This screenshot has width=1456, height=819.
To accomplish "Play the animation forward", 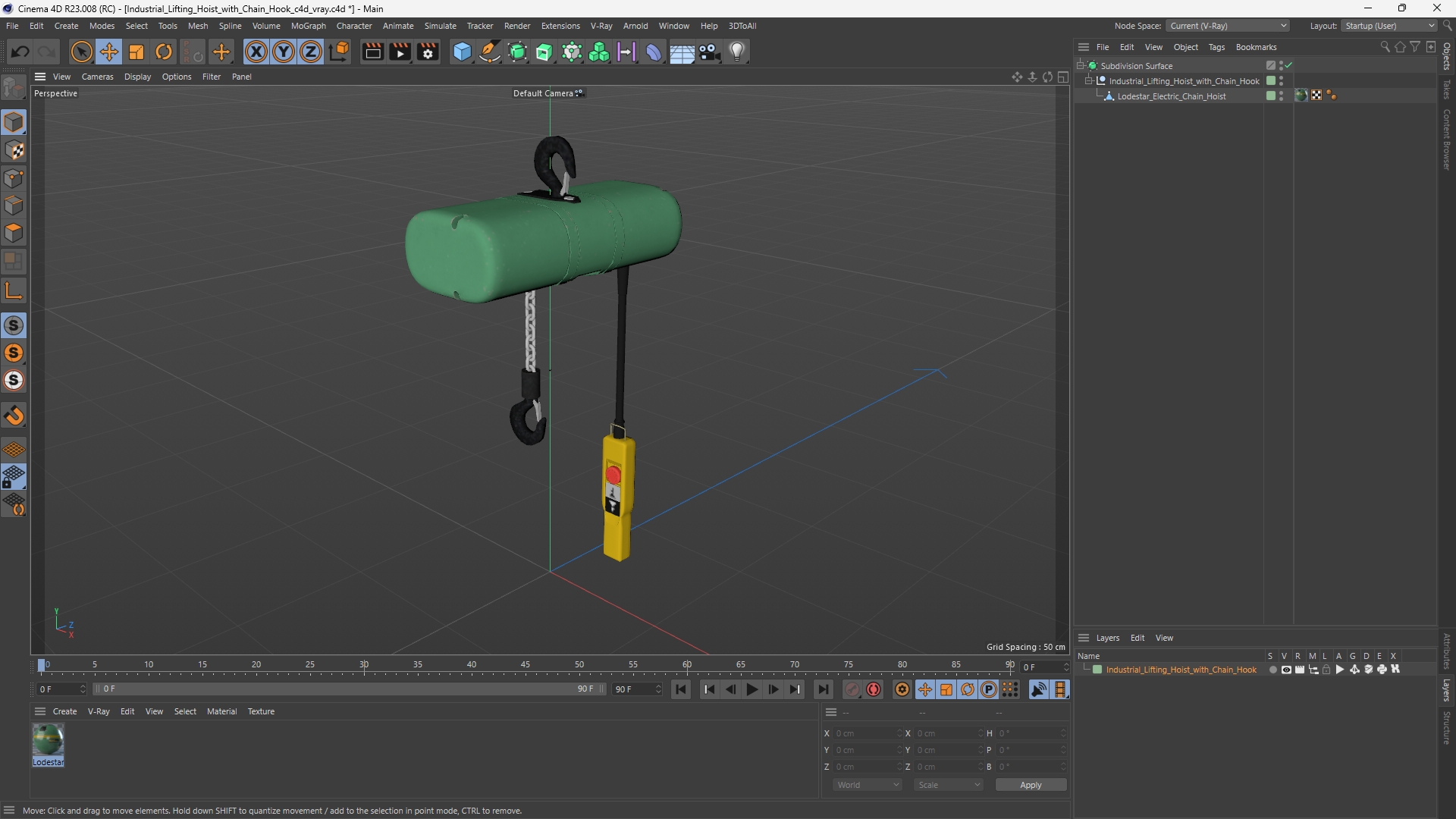I will click(x=752, y=689).
